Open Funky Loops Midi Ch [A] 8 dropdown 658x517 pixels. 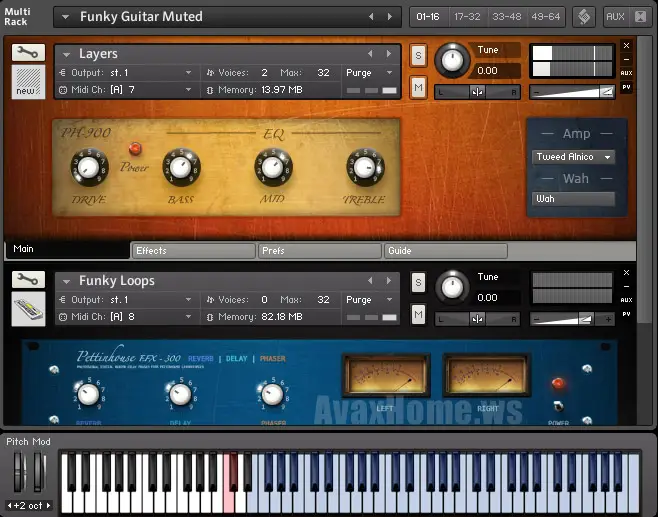click(x=126, y=317)
